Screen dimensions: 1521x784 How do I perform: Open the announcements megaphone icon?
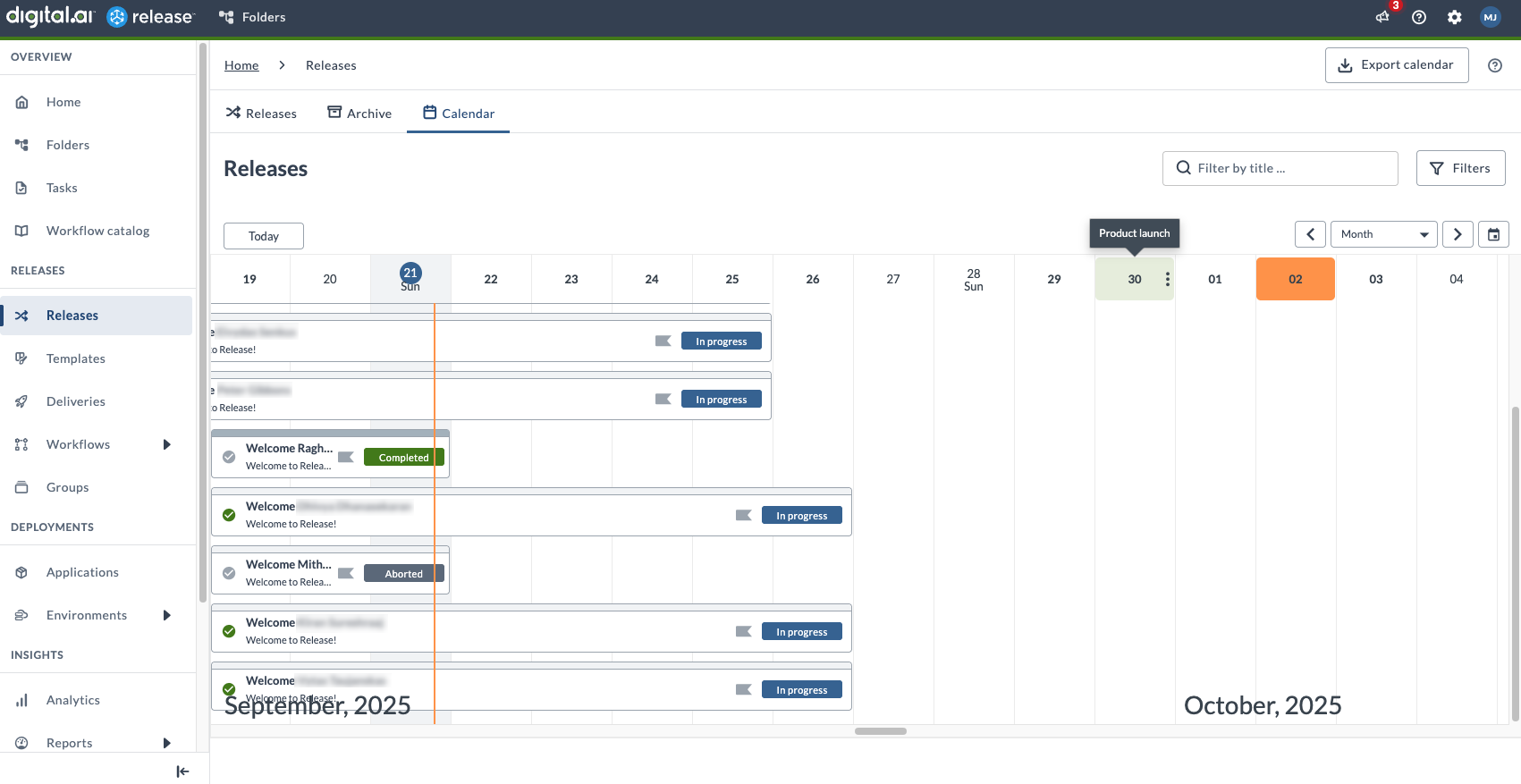(1382, 17)
